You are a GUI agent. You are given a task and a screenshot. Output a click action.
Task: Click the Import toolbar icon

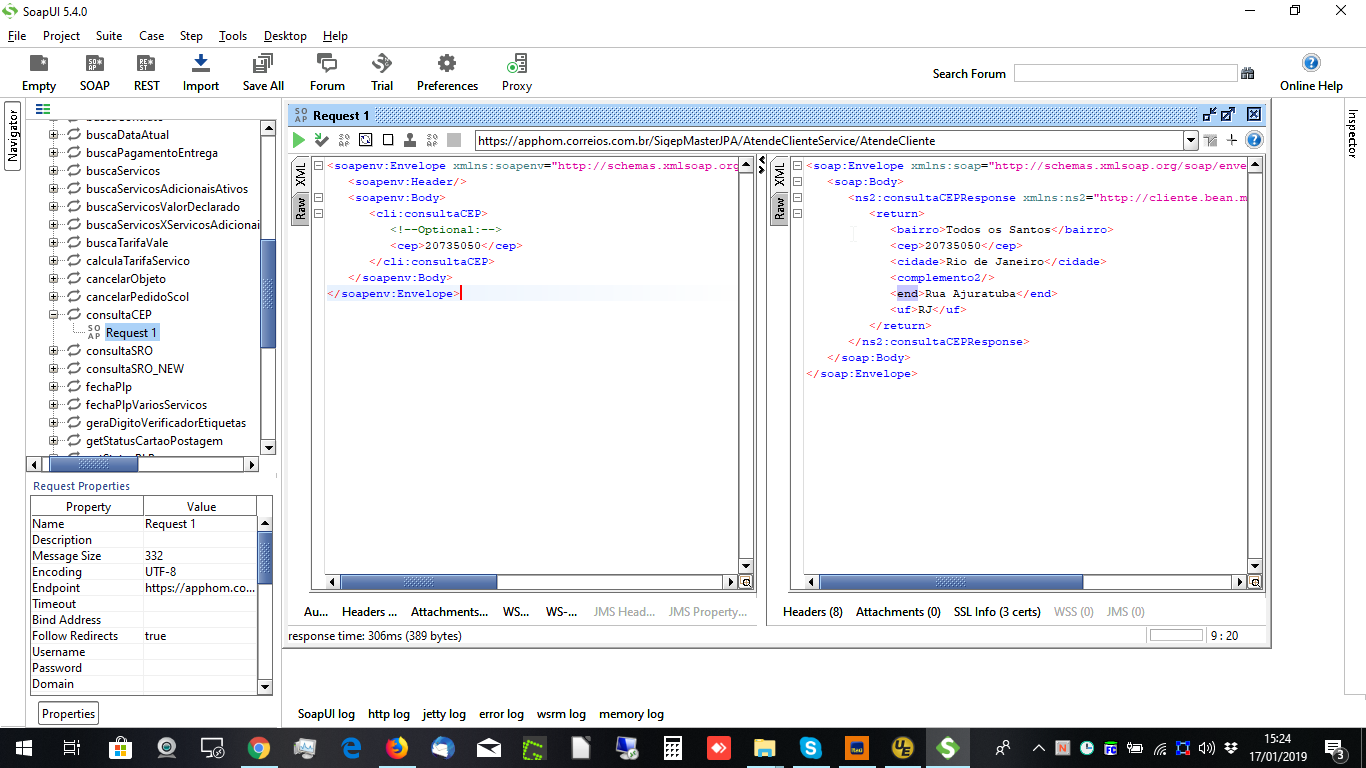click(x=200, y=72)
